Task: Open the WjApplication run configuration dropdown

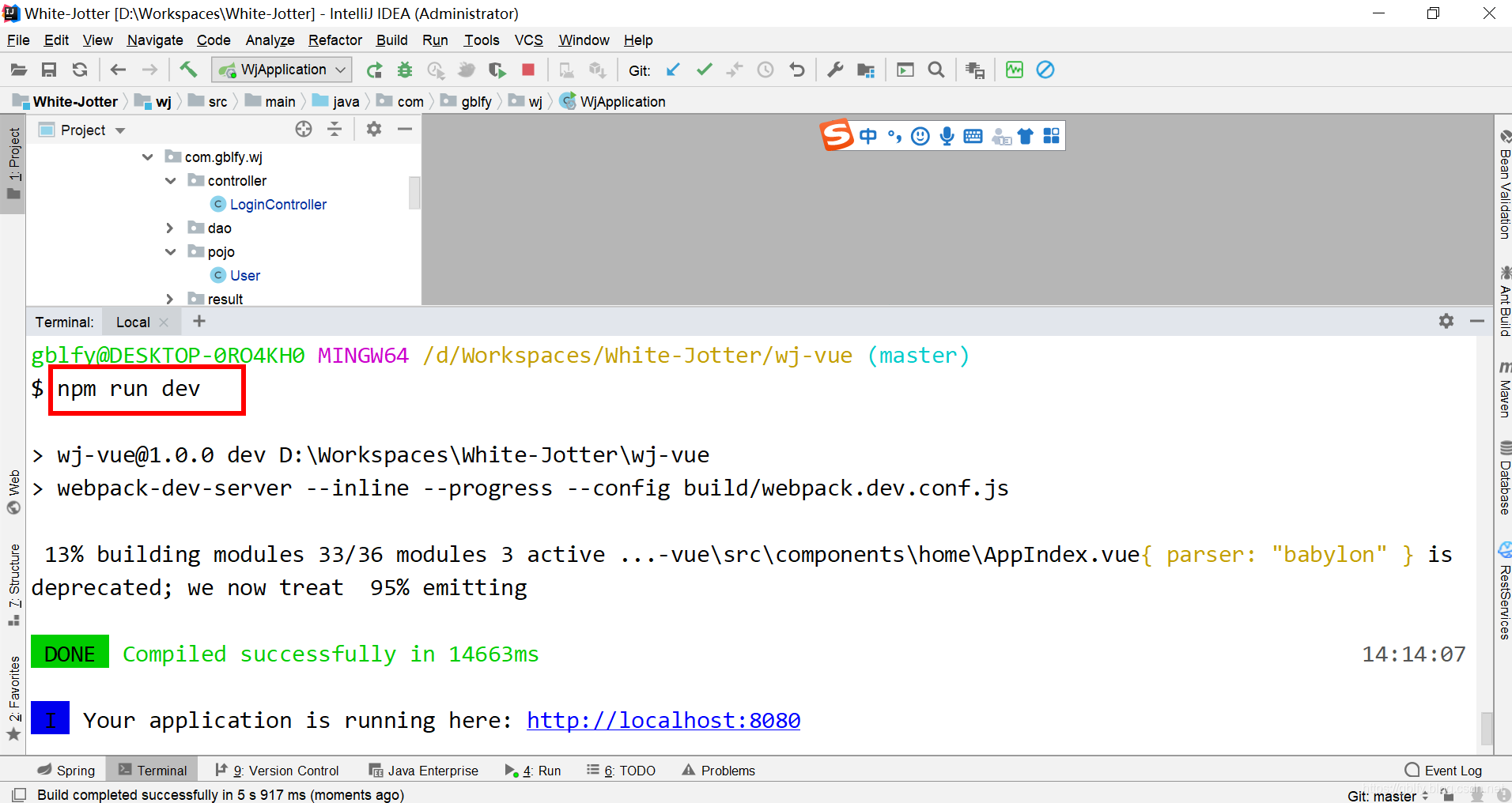Action: [x=281, y=70]
